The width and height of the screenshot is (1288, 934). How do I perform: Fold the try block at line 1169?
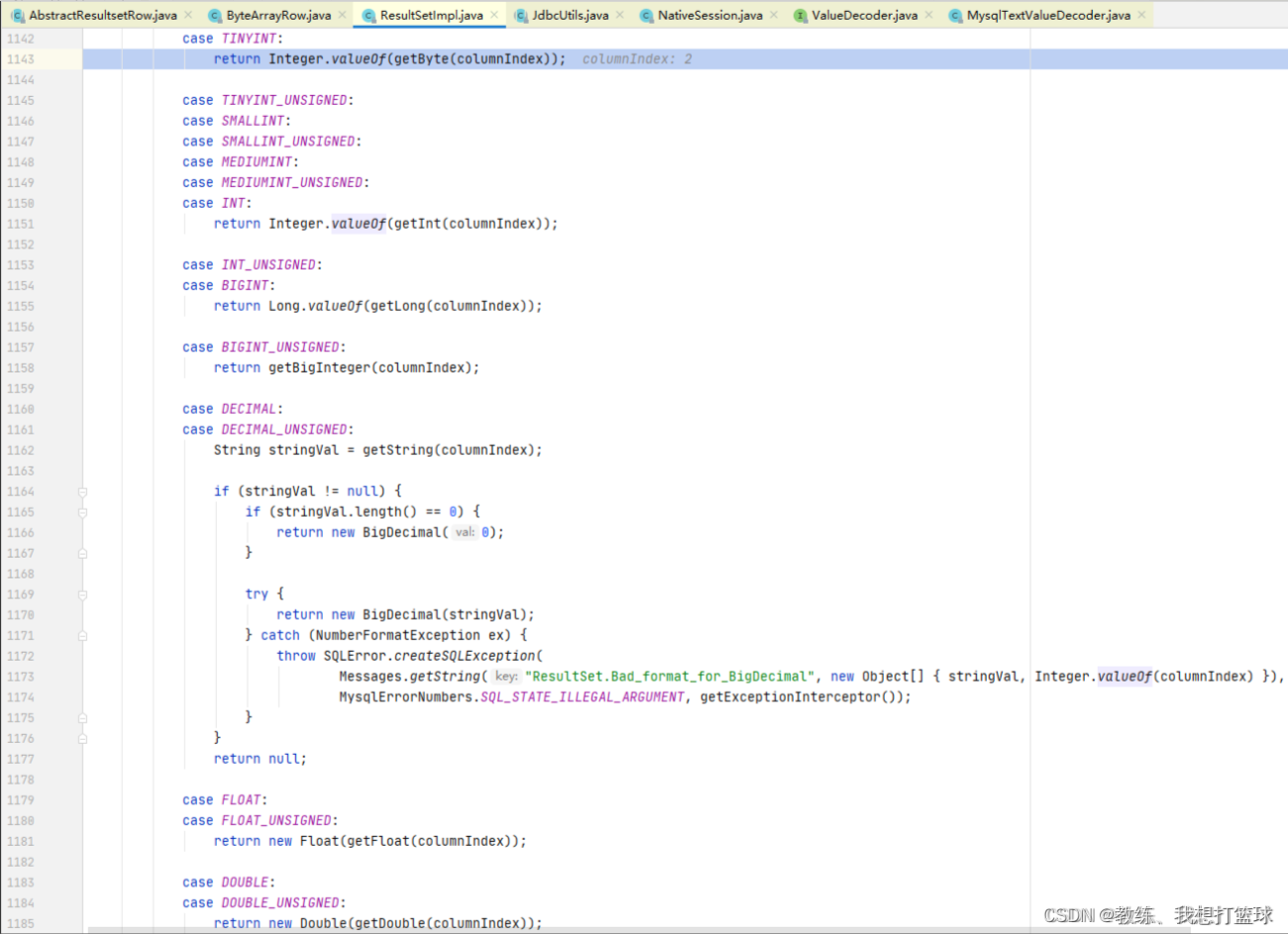pyautogui.click(x=82, y=594)
